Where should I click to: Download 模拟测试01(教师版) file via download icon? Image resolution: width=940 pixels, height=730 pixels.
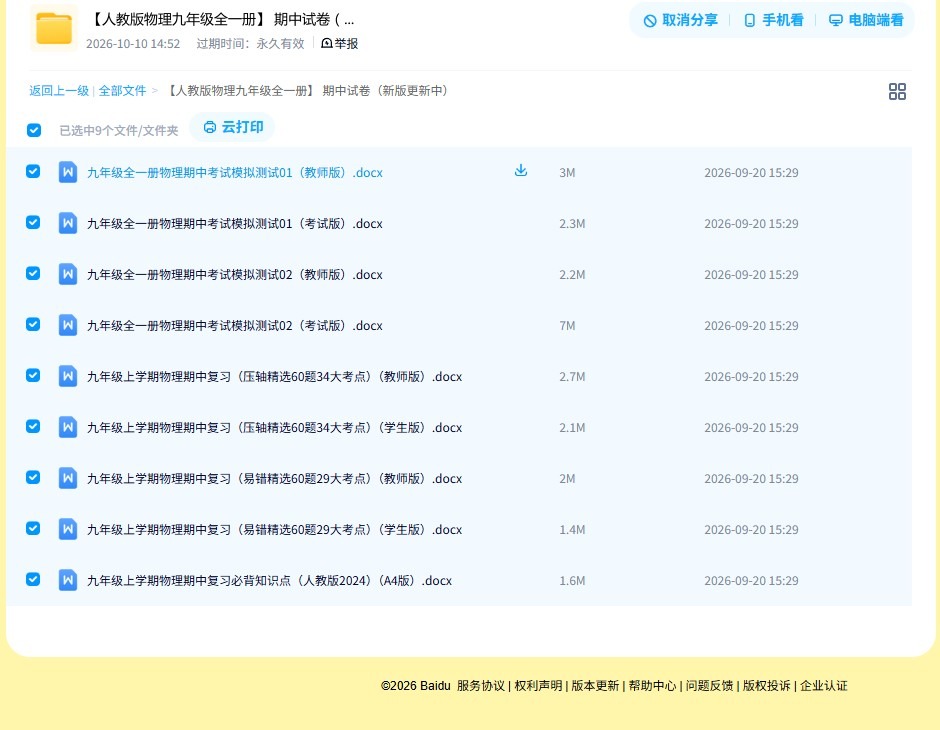click(521, 171)
